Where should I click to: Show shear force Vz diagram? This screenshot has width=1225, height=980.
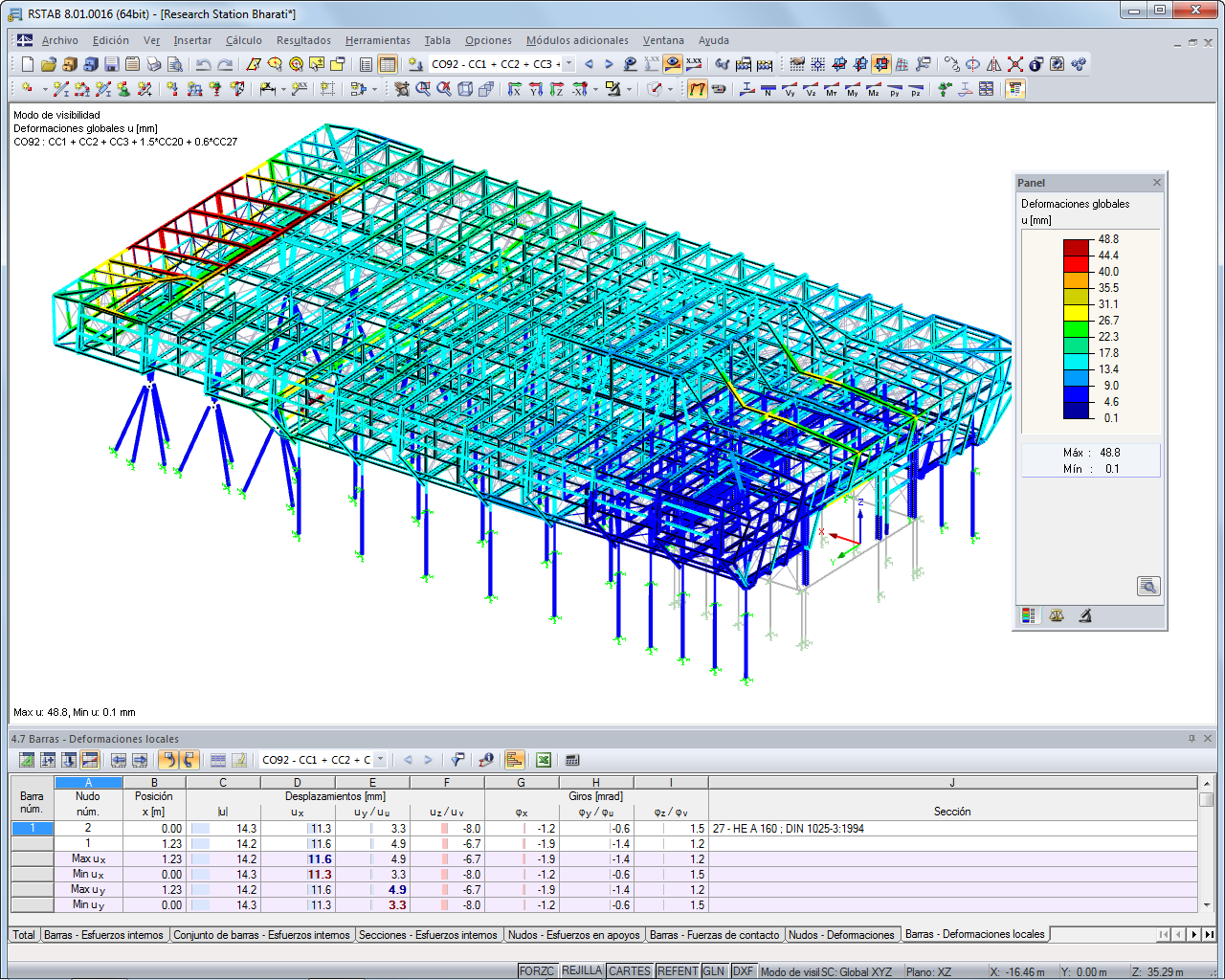811,89
